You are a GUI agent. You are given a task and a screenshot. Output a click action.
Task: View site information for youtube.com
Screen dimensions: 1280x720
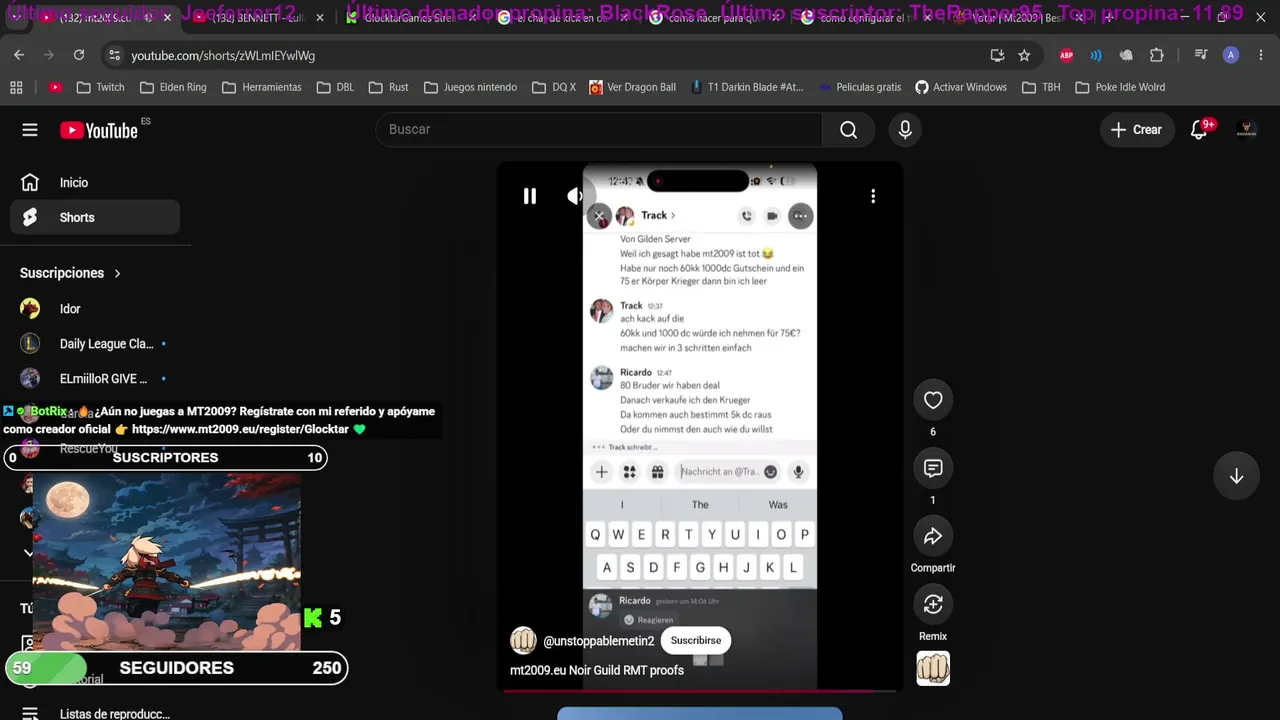coord(114,55)
